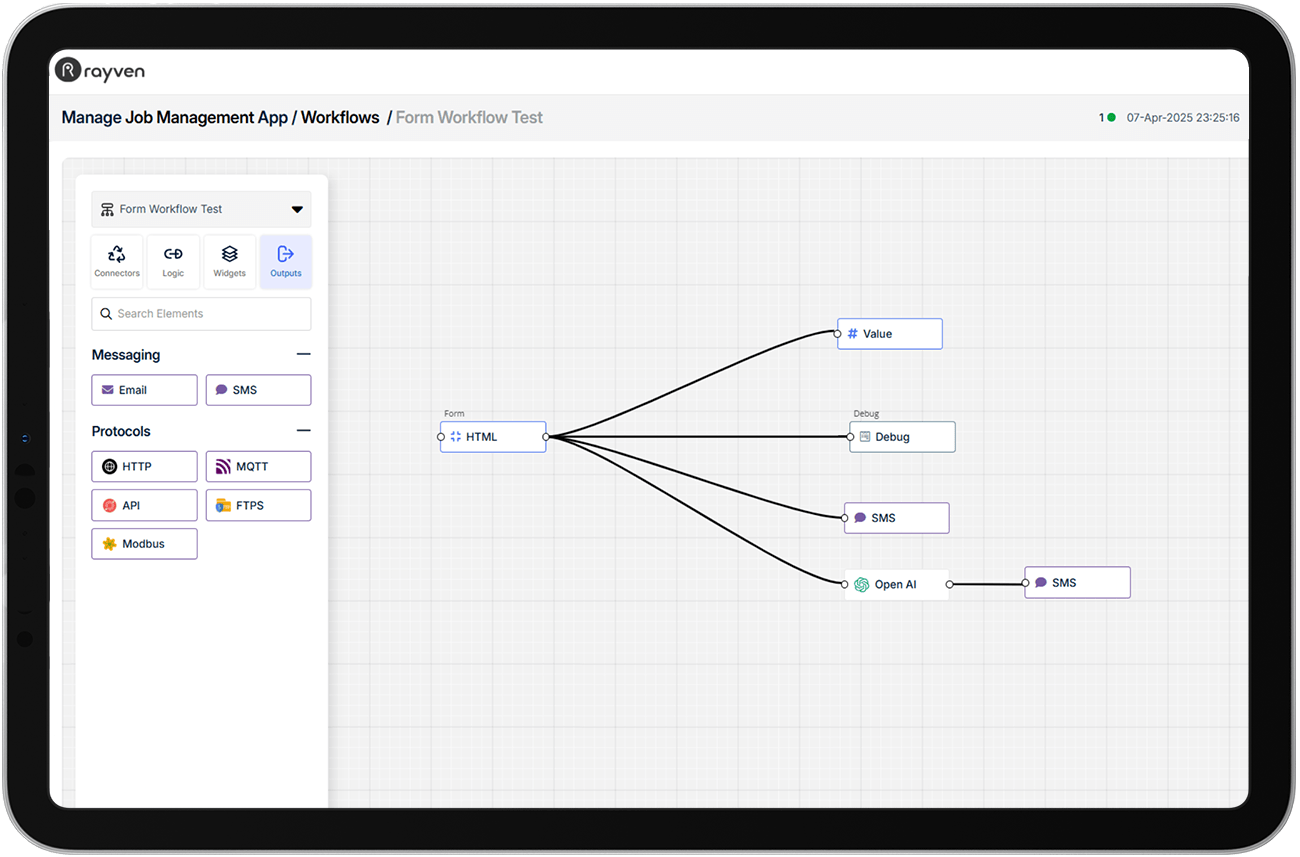Select the Outputs elements tab

tap(285, 261)
